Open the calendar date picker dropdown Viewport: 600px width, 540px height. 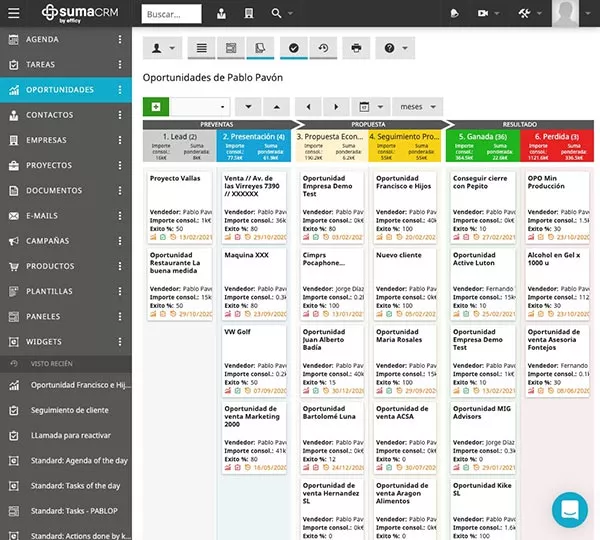click(x=371, y=107)
